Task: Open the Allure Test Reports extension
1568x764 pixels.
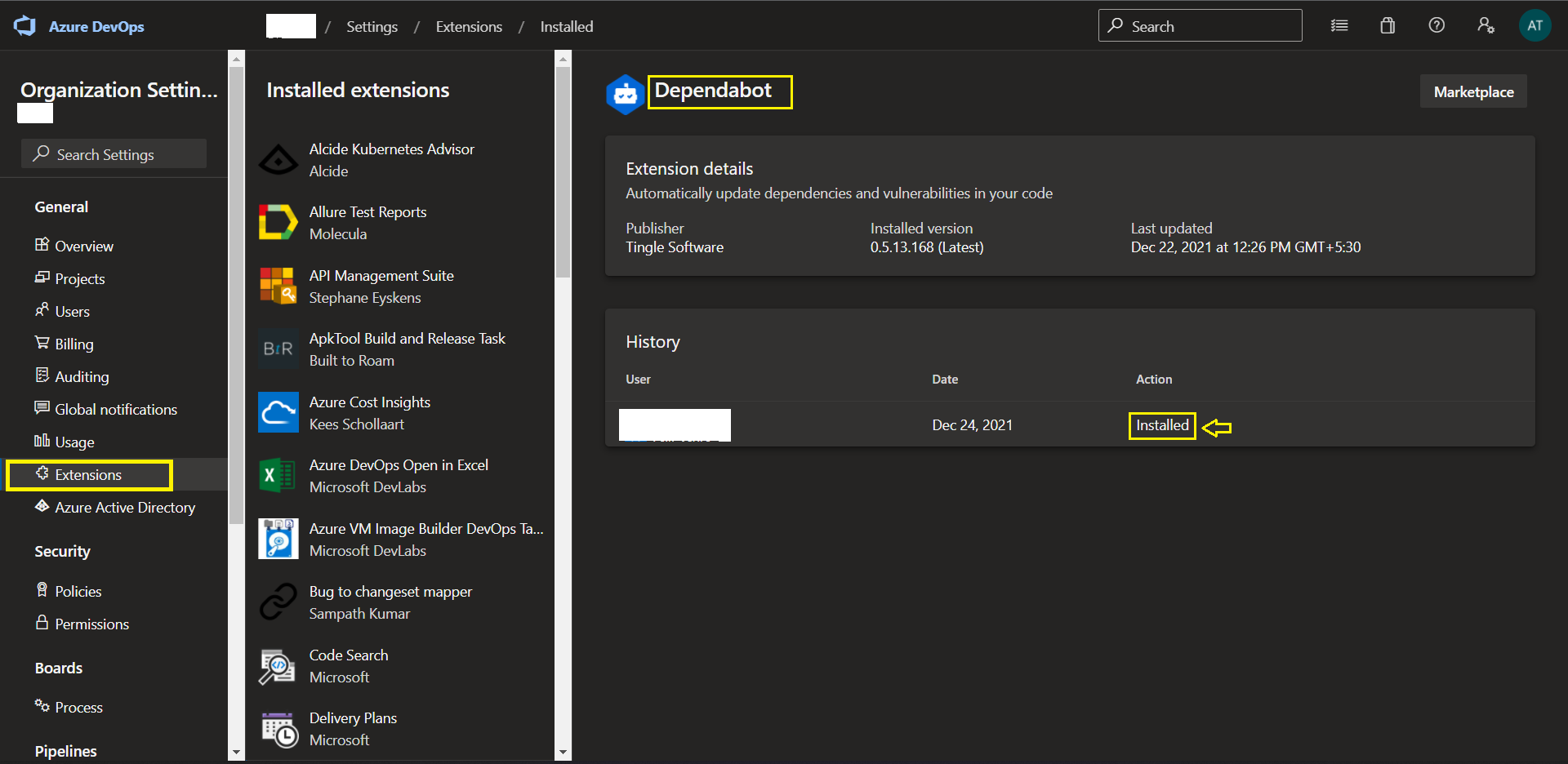Action: coord(367,222)
